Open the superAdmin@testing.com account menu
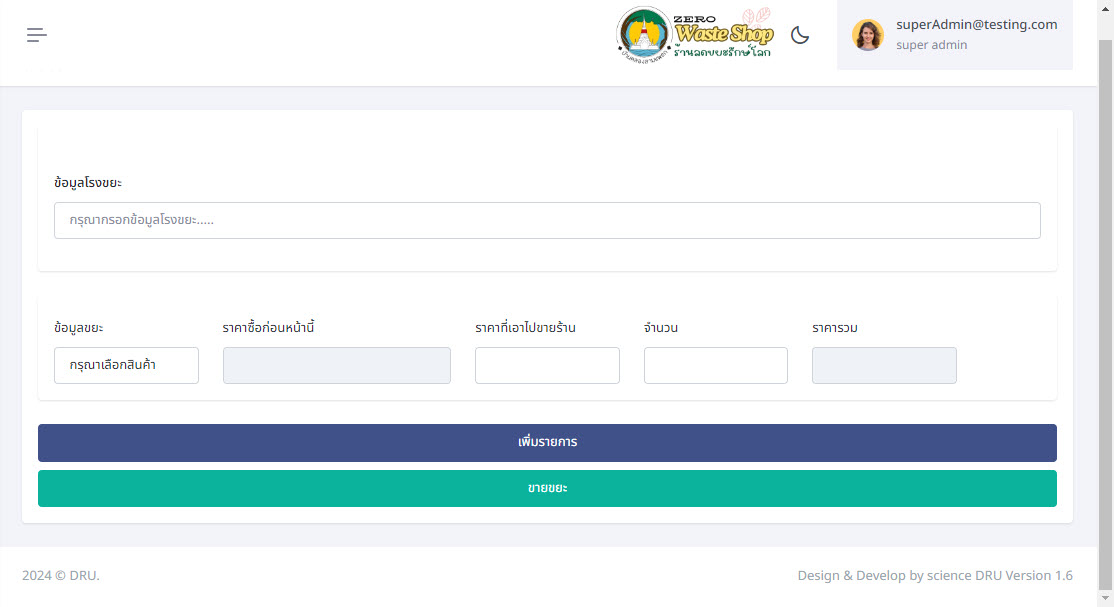Image resolution: width=1114 pixels, height=607 pixels. pos(976,25)
